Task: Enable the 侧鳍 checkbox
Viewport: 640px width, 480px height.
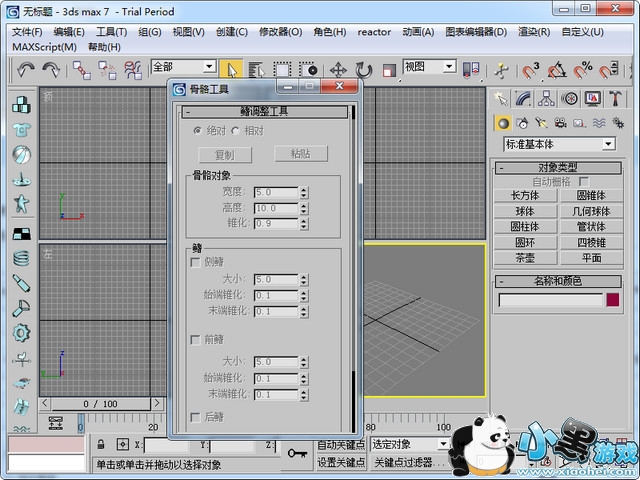Action: (196, 262)
